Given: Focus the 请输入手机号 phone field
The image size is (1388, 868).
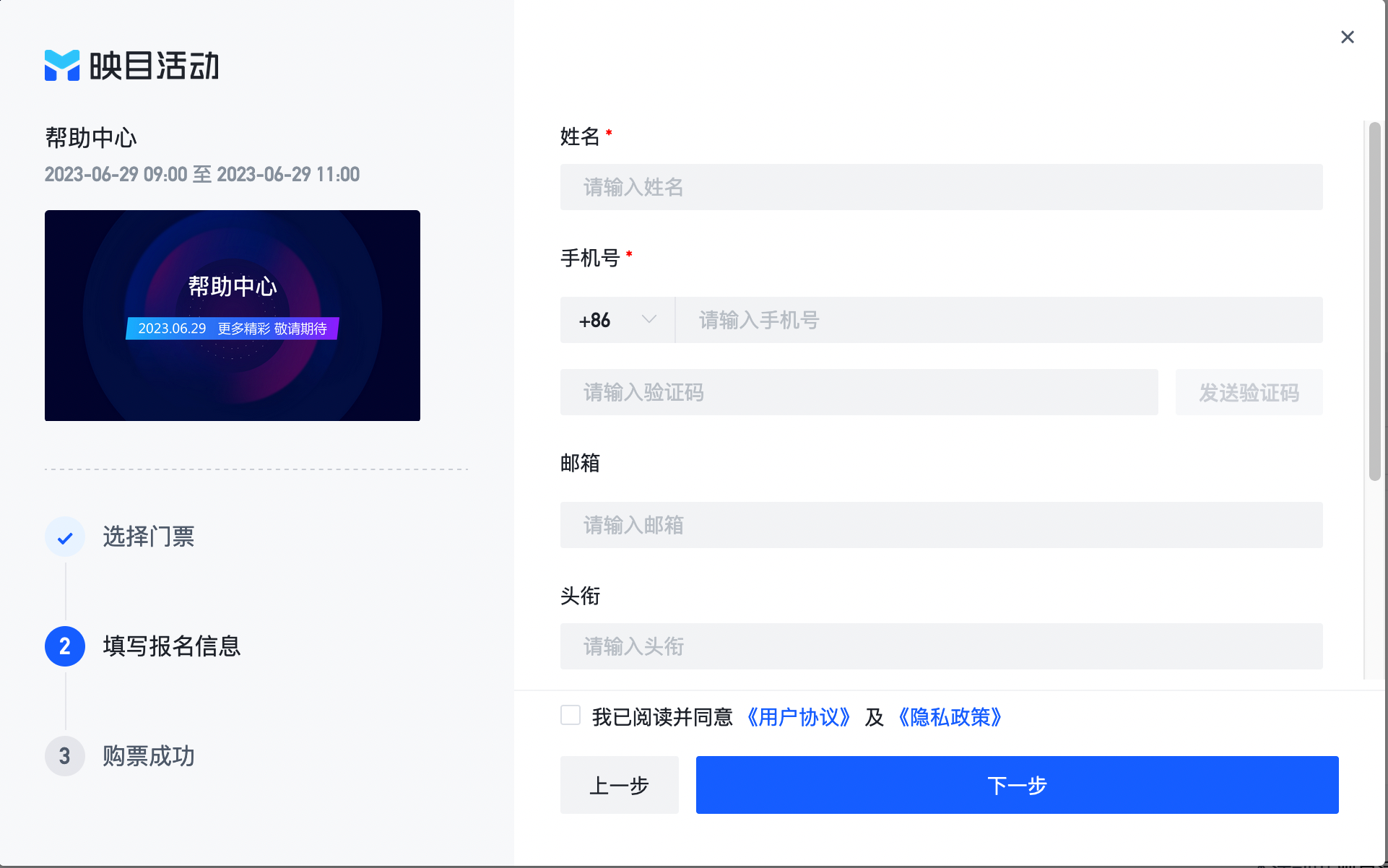Looking at the screenshot, I should coord(999,320).
